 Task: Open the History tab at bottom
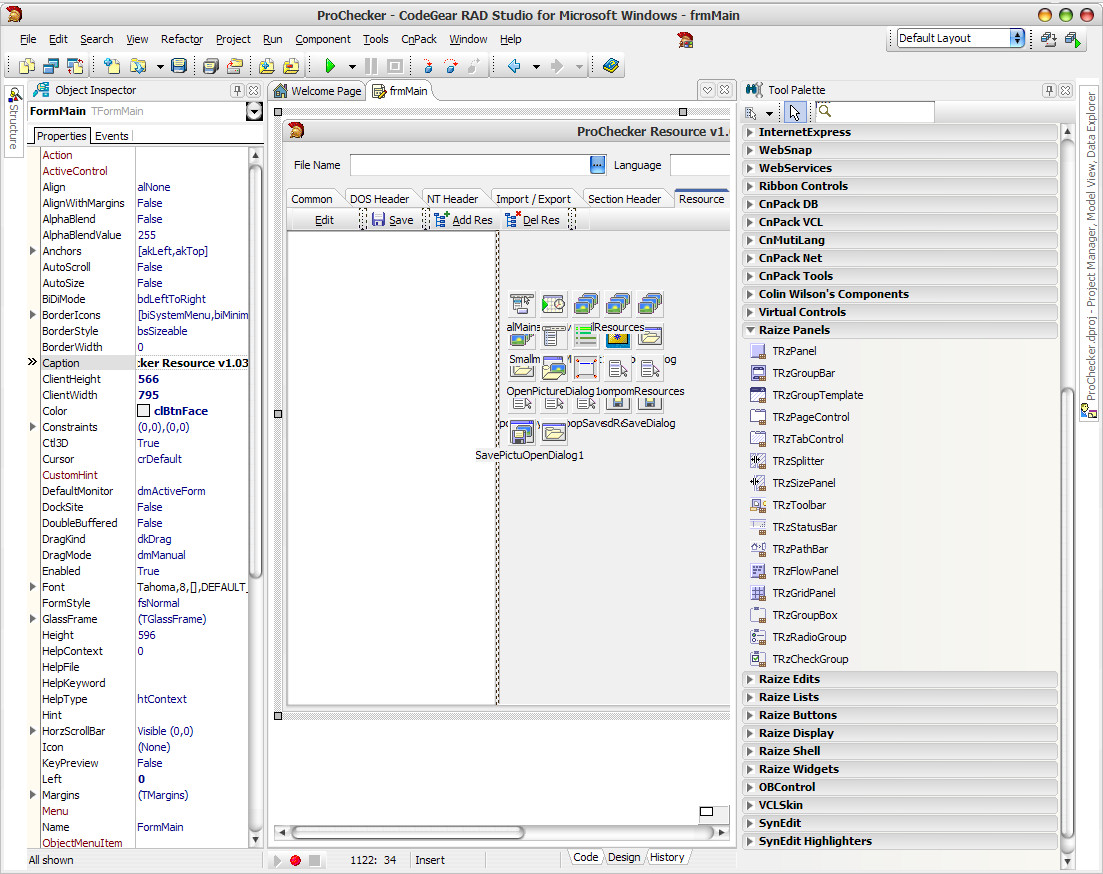click(x=667, y=857)
